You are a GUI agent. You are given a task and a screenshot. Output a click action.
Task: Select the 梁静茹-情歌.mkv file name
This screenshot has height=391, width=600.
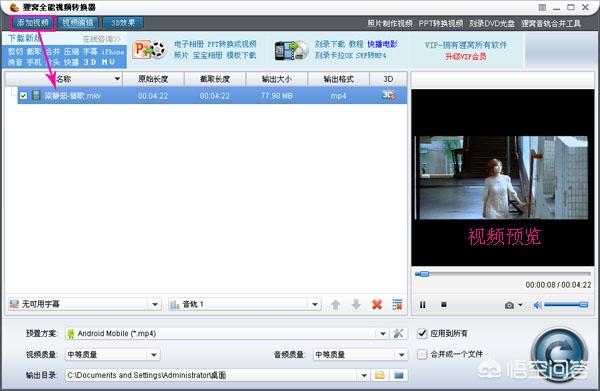[x=73, y=96]
